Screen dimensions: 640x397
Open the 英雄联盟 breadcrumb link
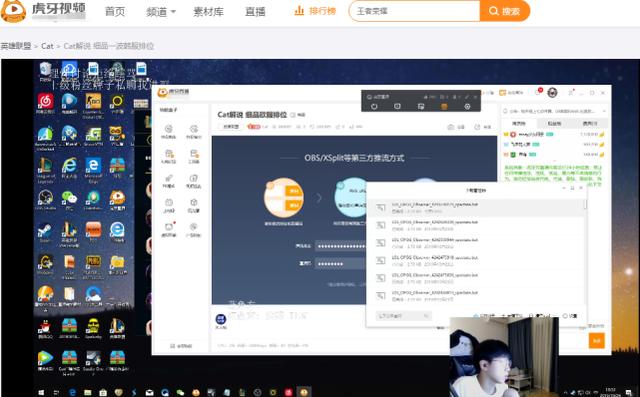tap(16, 46)
